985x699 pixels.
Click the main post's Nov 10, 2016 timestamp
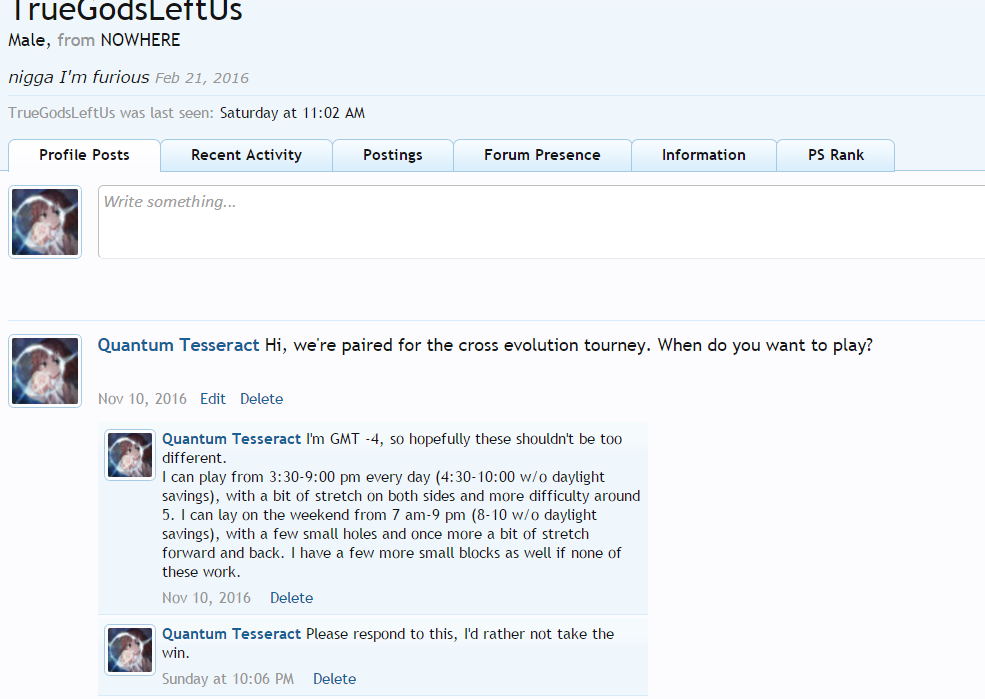tap(142, 399)
